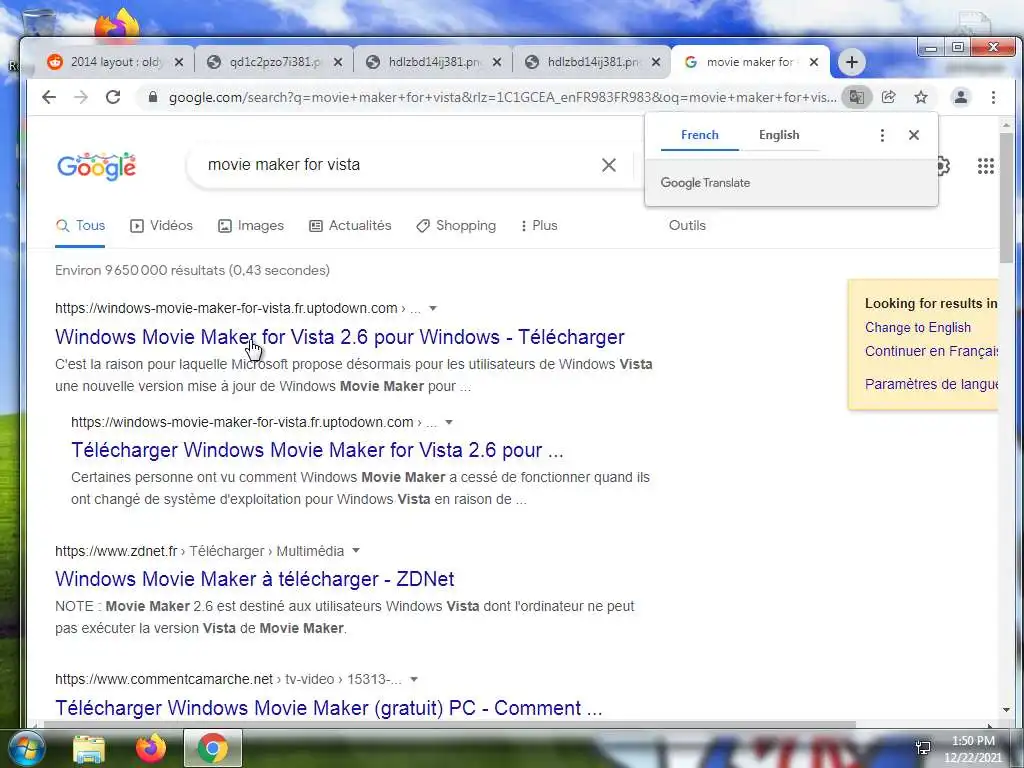1024x768 pixels.
Task: Reload the Google results page
Action: [113, 97]
